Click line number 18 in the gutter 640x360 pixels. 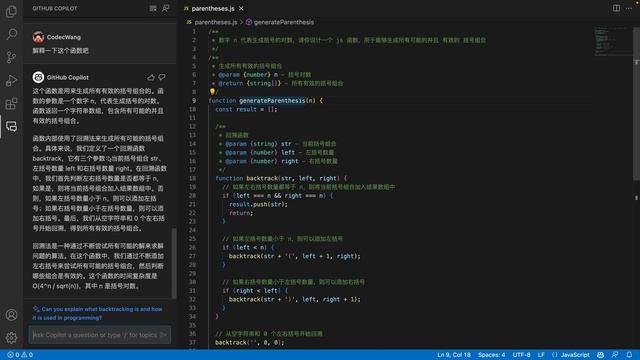point(192,178)
